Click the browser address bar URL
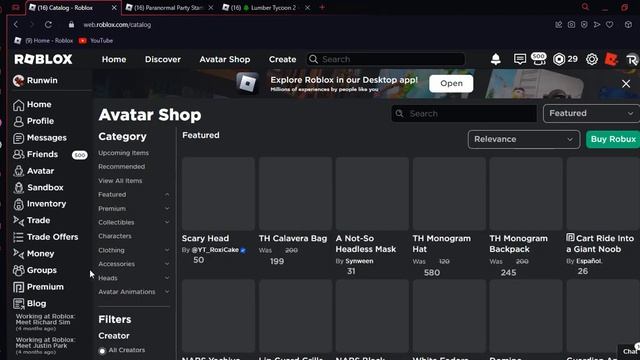Image resolution: width=640 pixels, height=360 pixels. coord(117,25)
